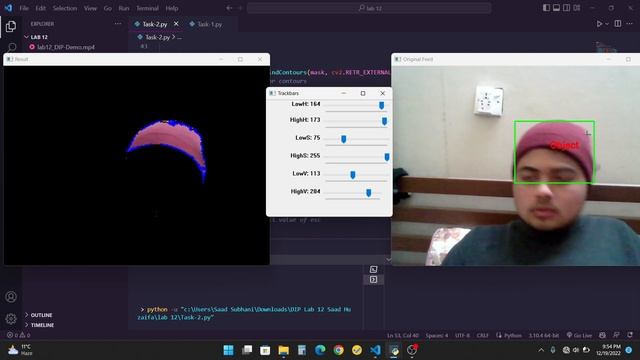
Task: Open File Explorer from the taskbar
Action: [x=284, y=350]
